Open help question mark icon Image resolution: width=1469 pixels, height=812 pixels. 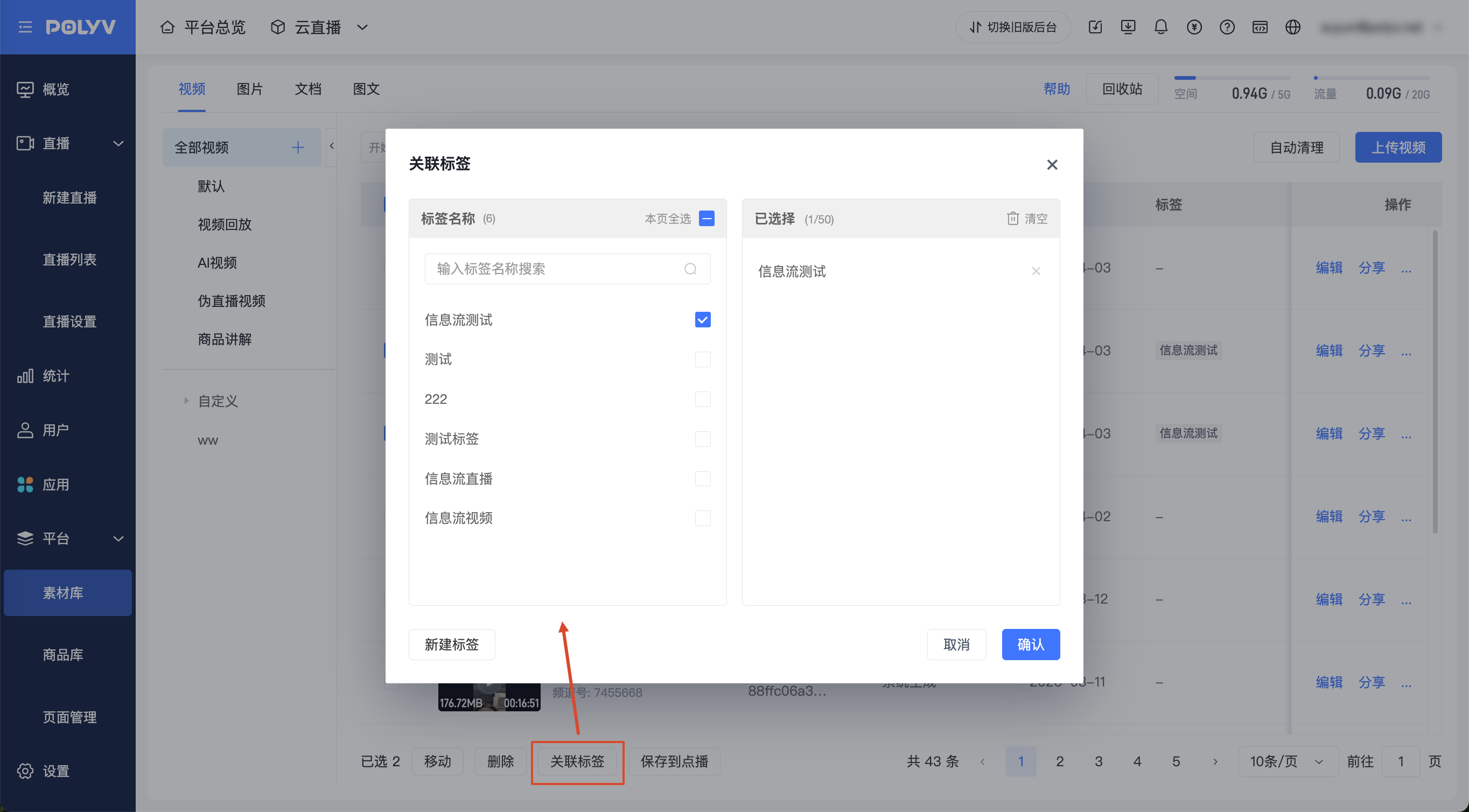[x=1227, y=27]
